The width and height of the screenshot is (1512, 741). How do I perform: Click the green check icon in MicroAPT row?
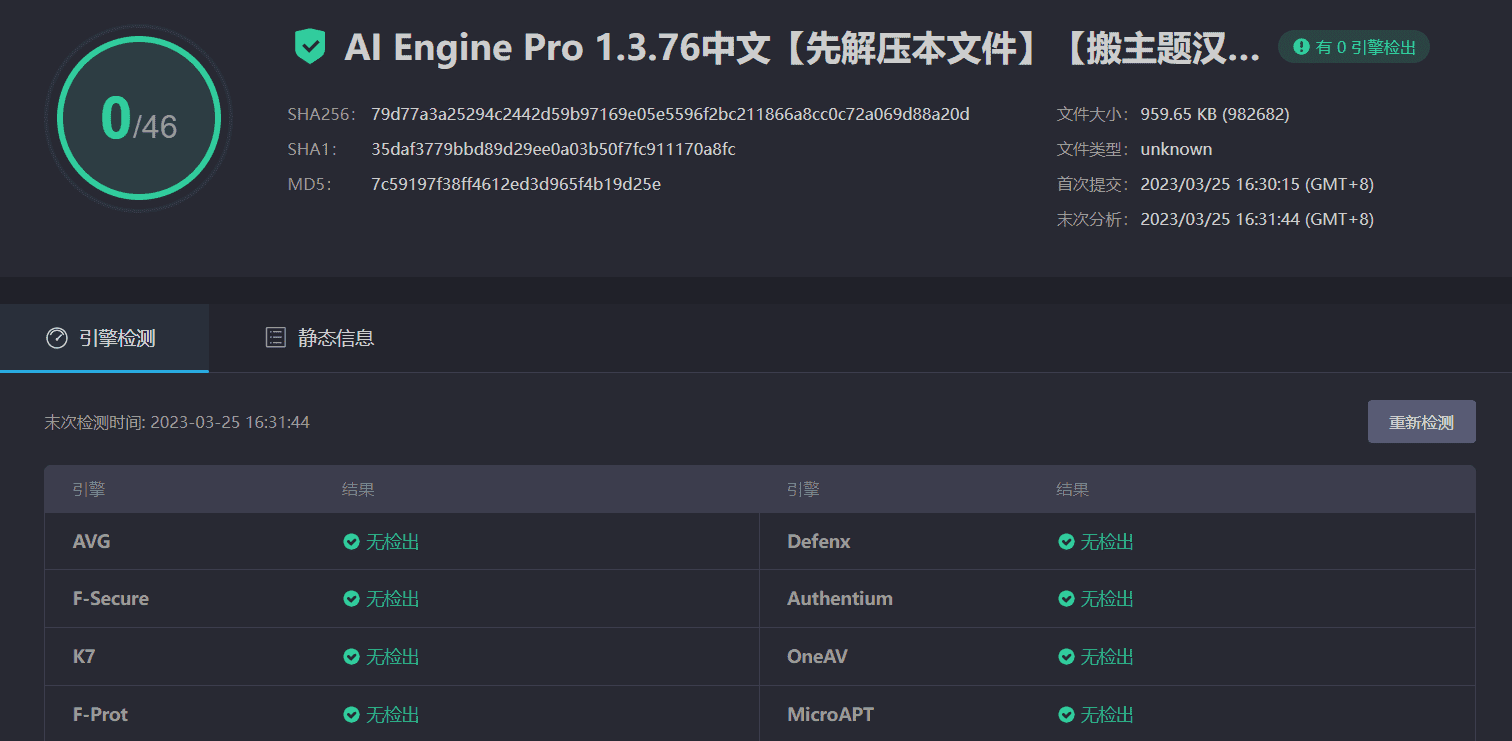pyautogui.click(x=1066, y=715)
